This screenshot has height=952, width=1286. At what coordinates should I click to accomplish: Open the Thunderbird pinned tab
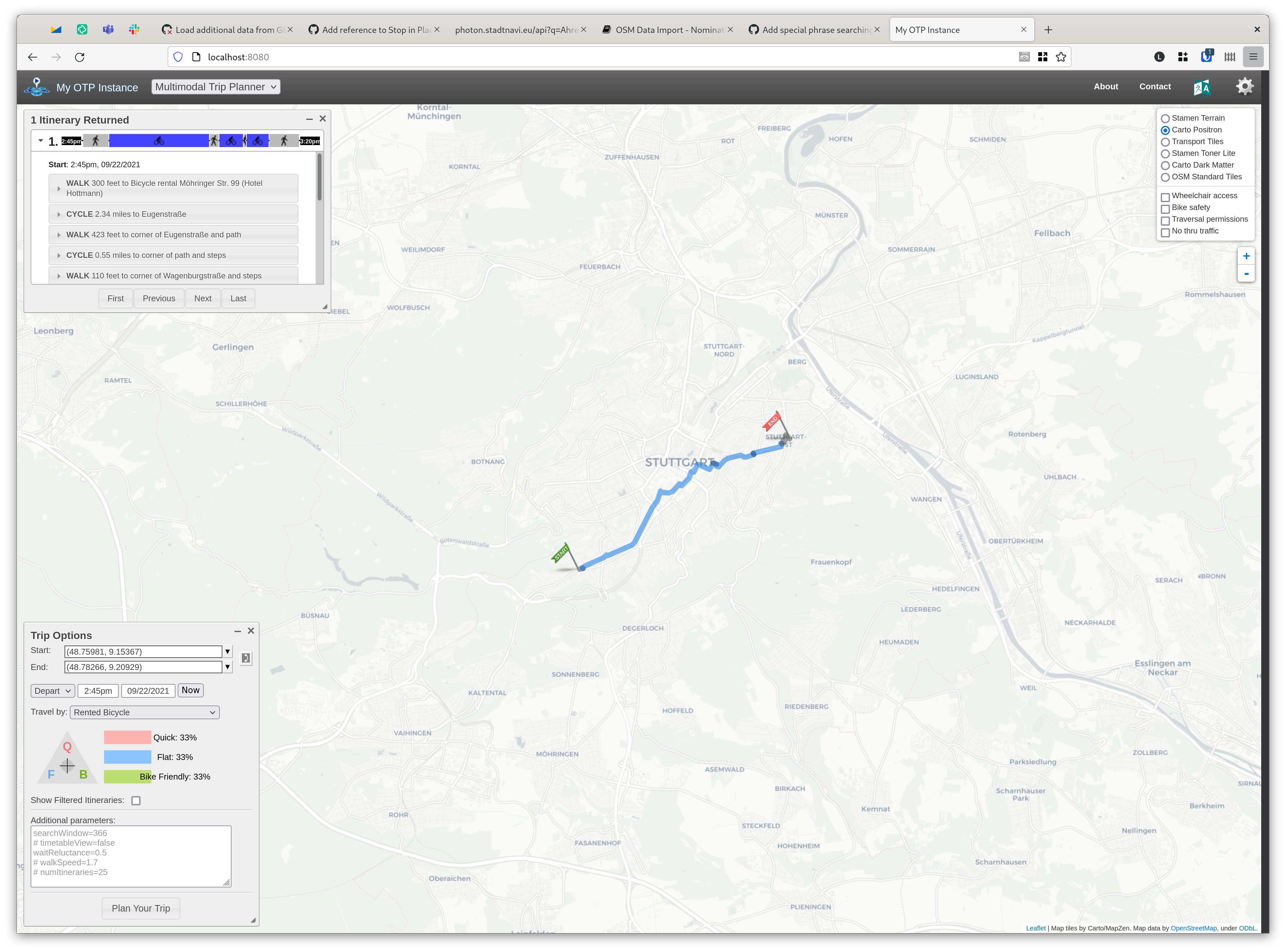[56, 30]
